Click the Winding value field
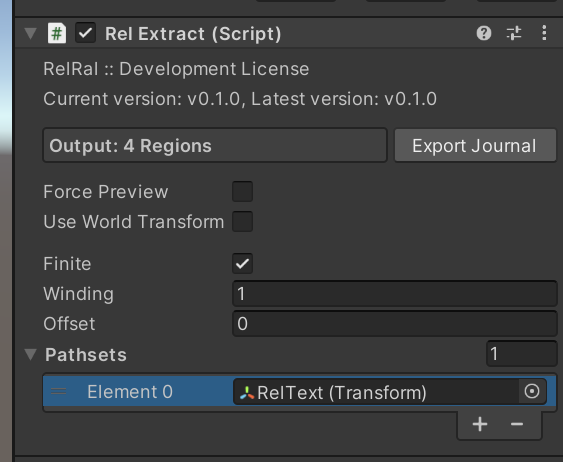The height and width of the screenshot is (462, 563). pyautogui.click(x=395, y=294)
